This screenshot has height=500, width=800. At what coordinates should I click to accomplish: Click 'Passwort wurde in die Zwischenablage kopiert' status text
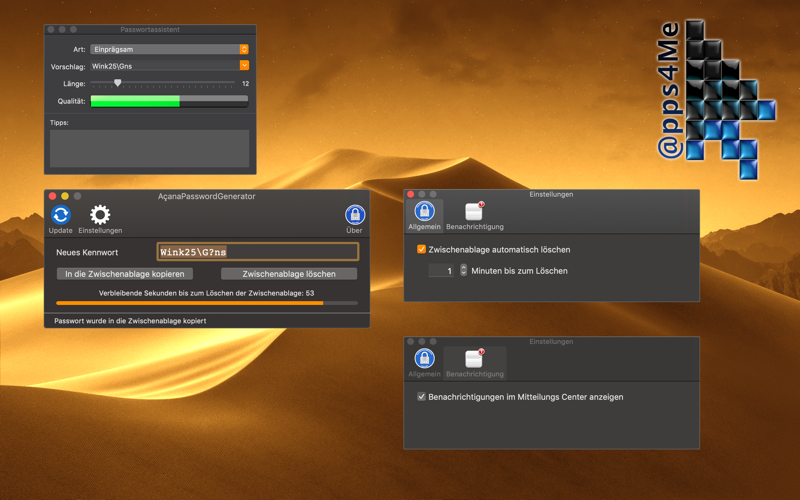point(130,321)
